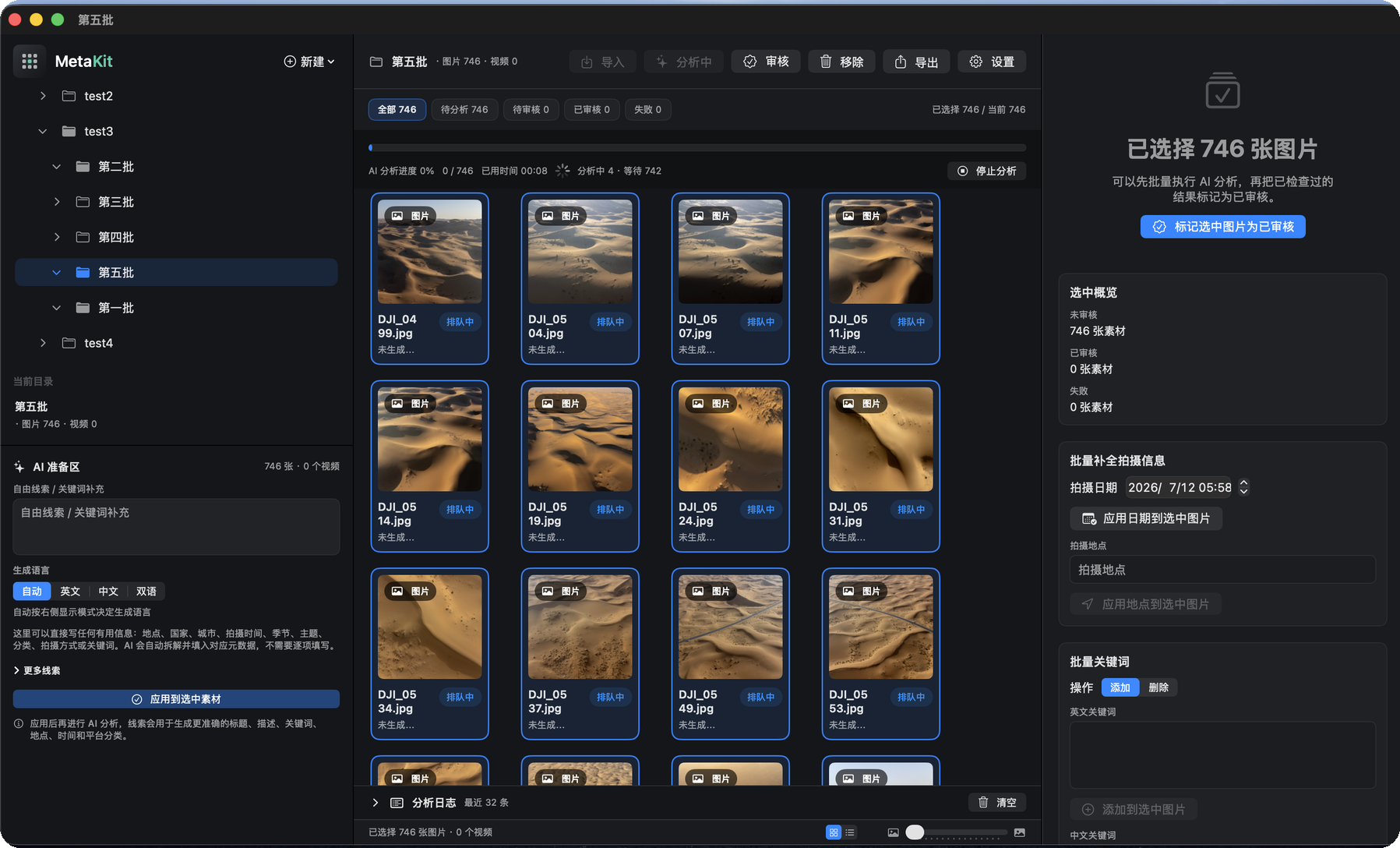
Task: Switch to the 全部 746 tab
Action: pos(397,110)
